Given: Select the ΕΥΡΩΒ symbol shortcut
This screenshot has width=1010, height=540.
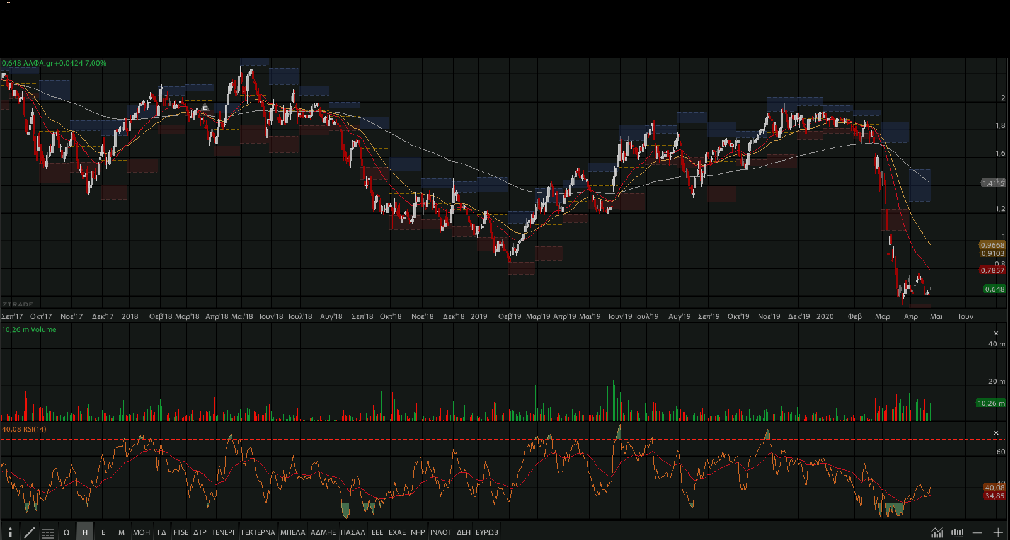Looking at the screenshot, I should (x=487, y=532).
